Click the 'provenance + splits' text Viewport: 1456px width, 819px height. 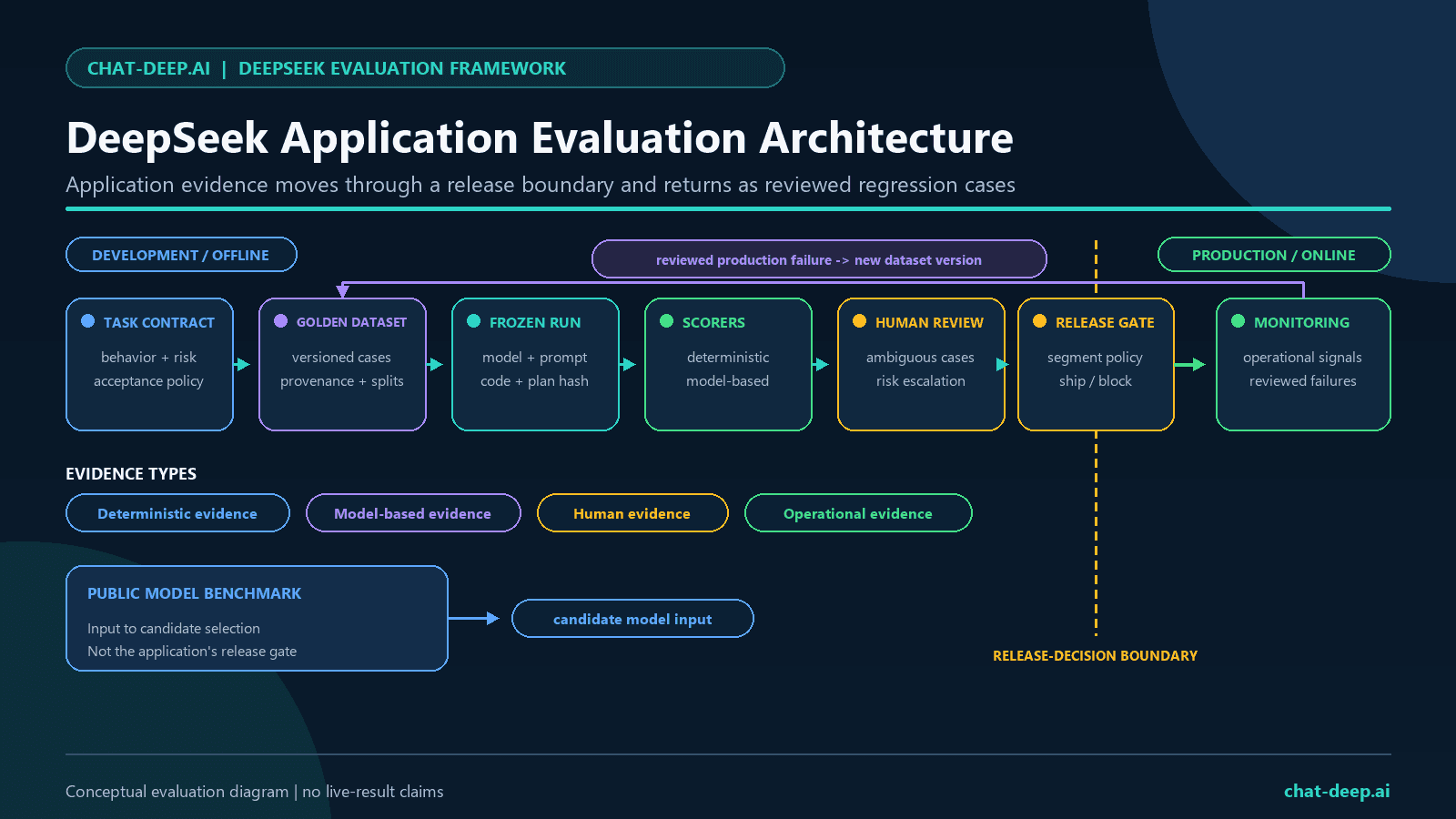[x=341, y=381]
